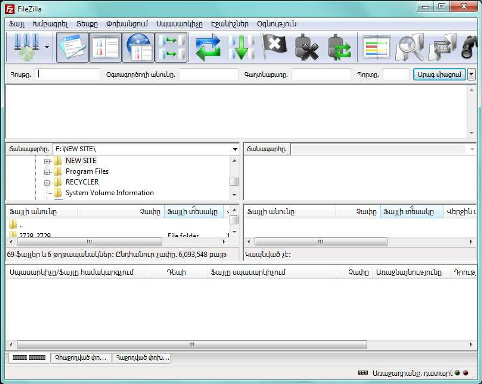Refresh the file and folder lists
482x384 pixels.
208,47
